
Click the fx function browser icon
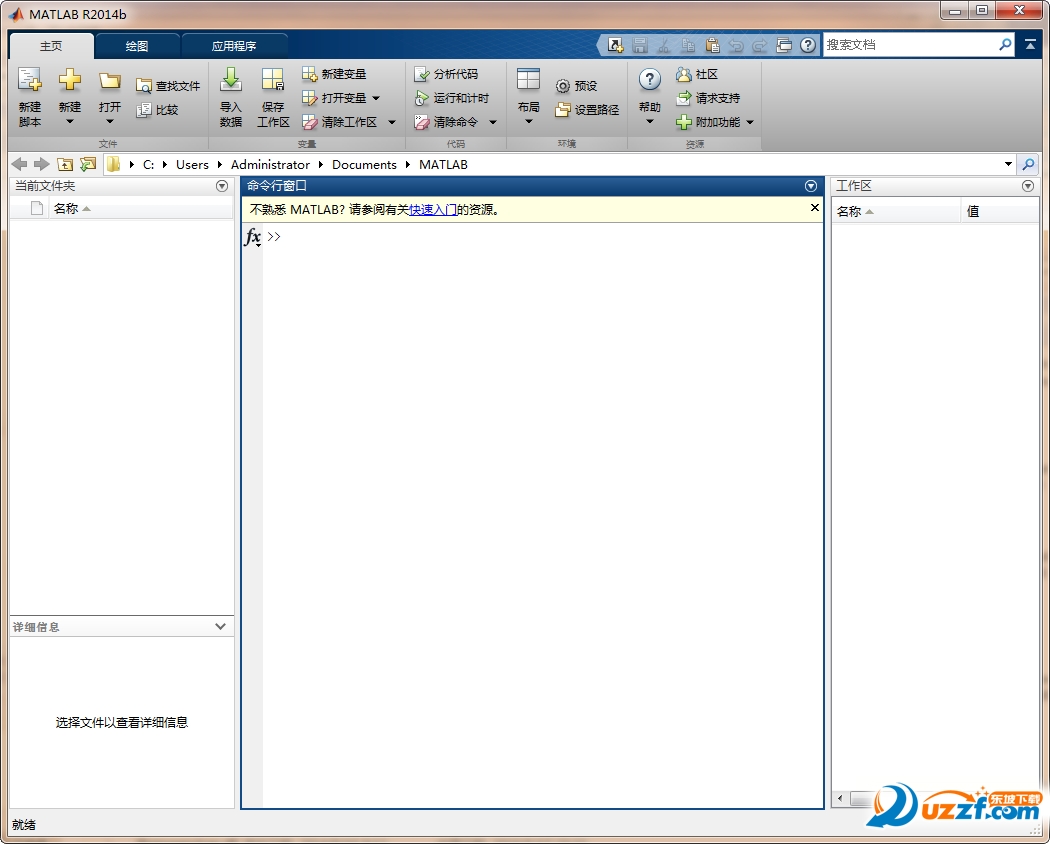point(252,236)
